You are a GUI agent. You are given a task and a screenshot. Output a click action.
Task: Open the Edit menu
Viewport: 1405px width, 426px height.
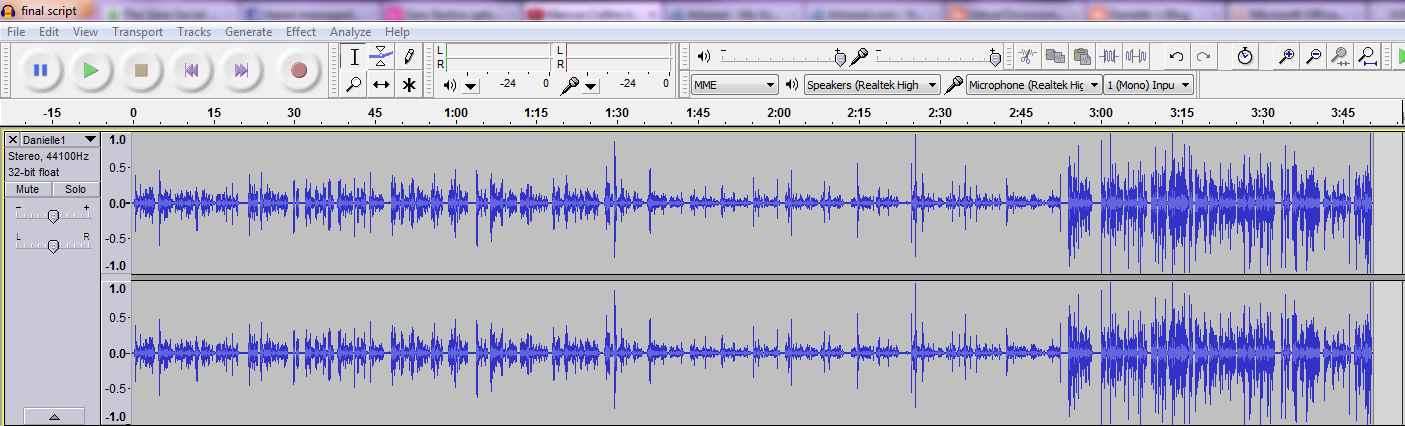pos(49,32)
